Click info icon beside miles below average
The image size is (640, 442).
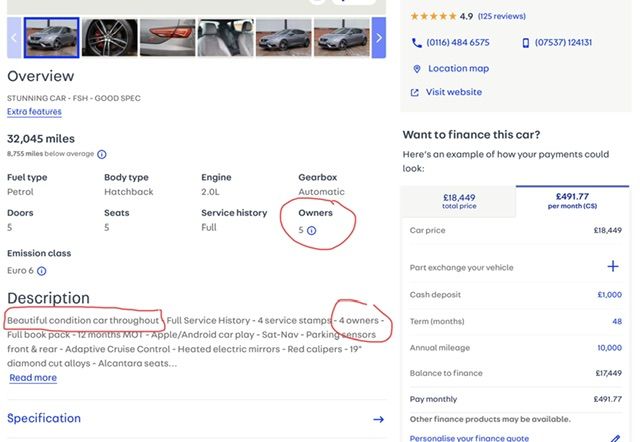pos(102,154)
